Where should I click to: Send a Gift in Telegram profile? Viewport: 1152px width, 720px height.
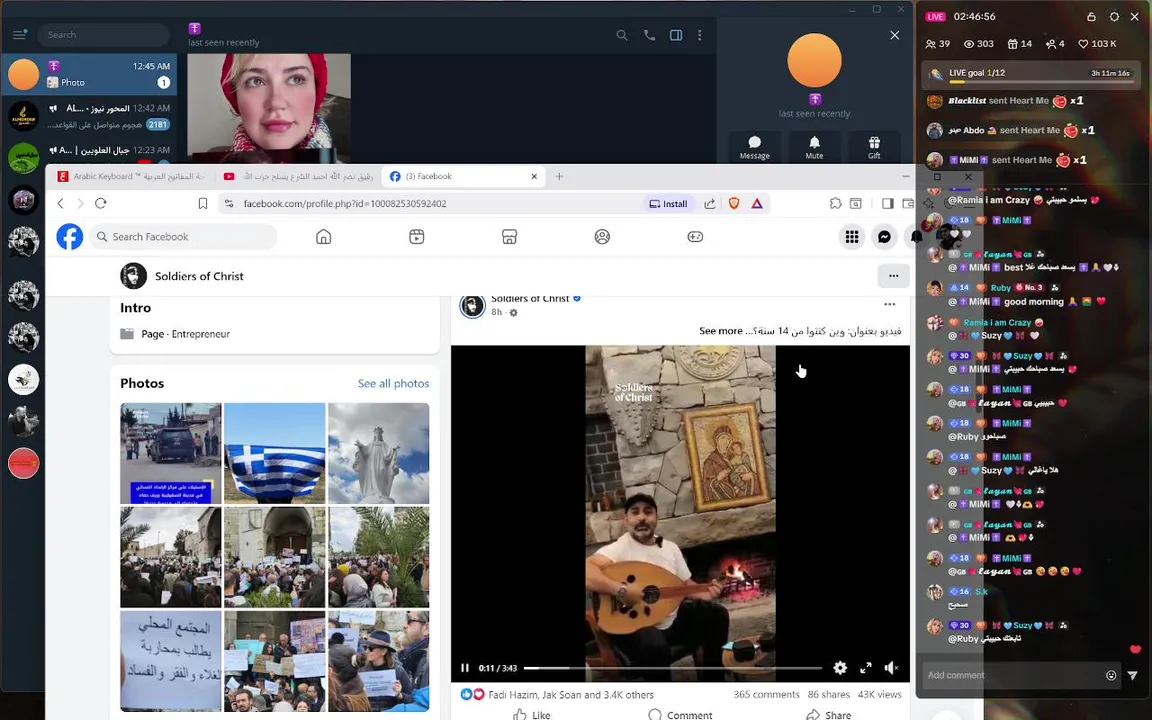[874, 147]
